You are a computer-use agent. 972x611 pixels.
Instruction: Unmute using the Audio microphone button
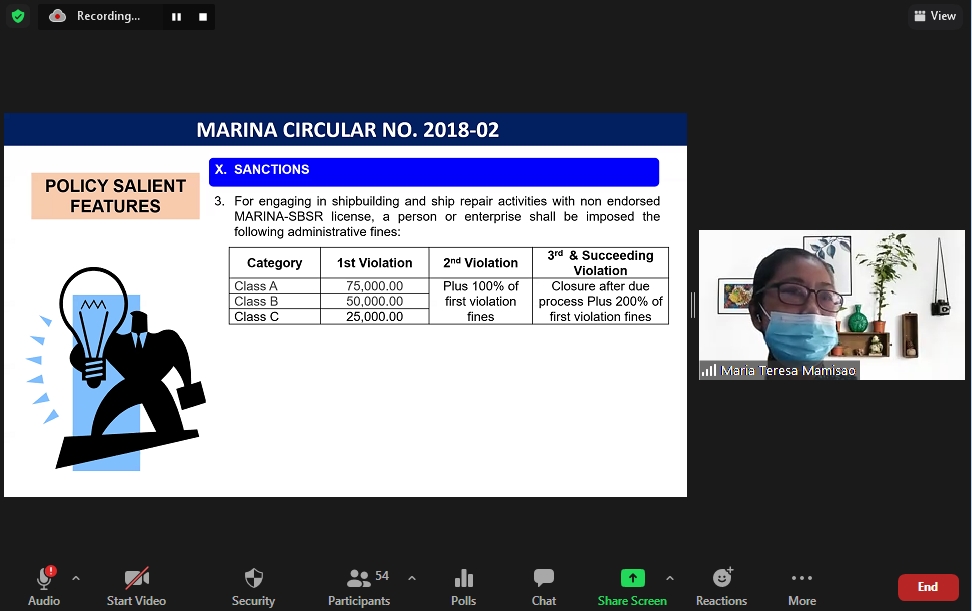[x=43, y=586]
